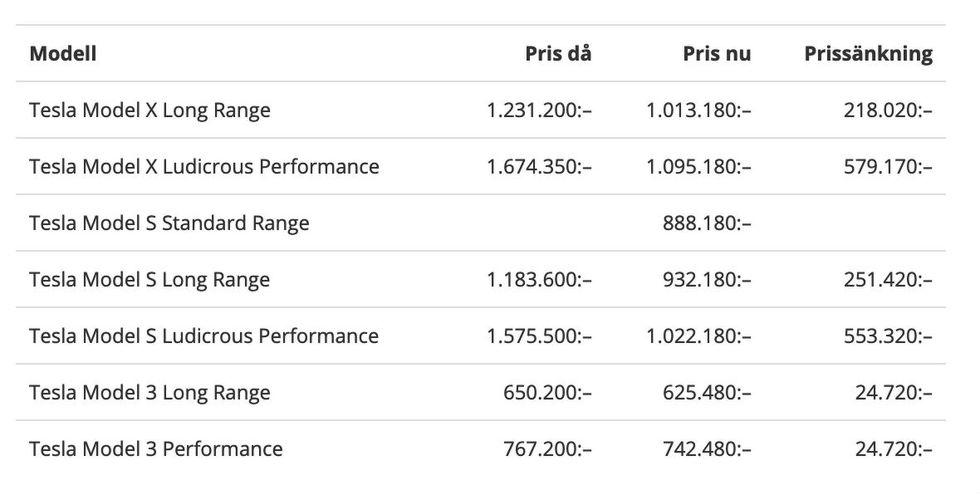The image size is (980, 495).
Task: Select the Tesla Model S Long Range cell
Action: click(149, 279)
